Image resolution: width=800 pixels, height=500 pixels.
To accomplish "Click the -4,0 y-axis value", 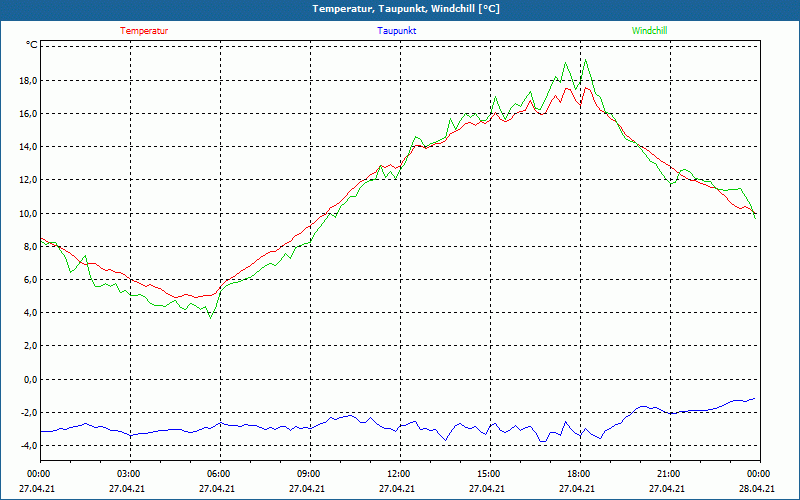I will [28, 445].
